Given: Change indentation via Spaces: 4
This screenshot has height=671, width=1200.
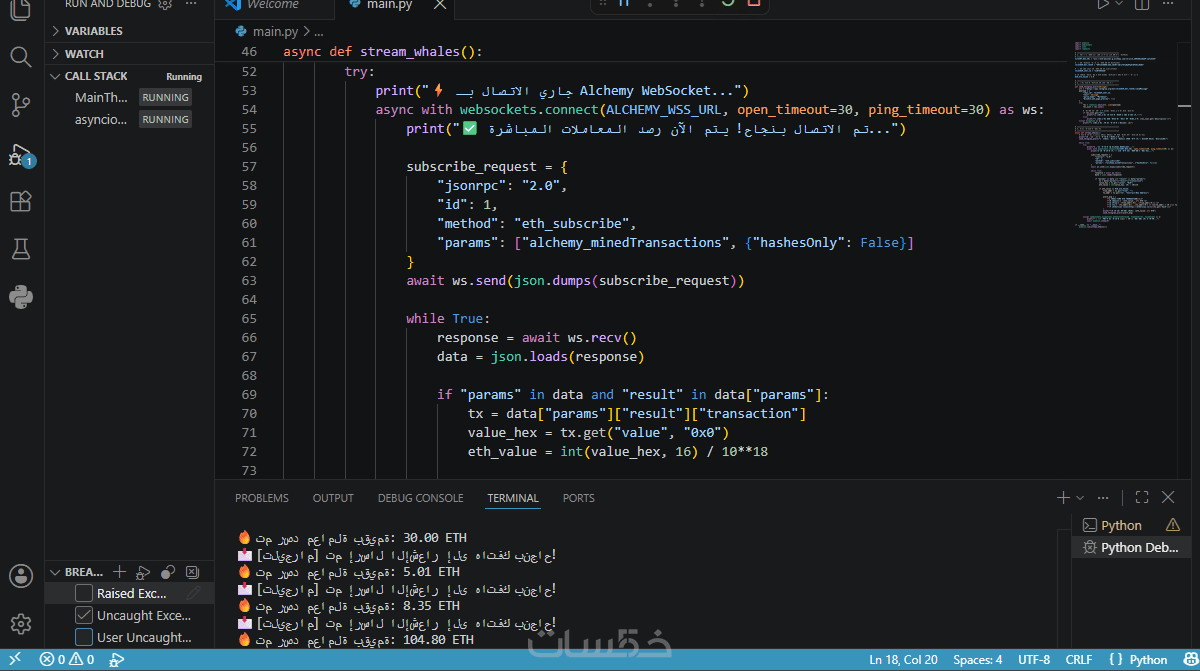Looking at the screenshot, I should 978,660.
